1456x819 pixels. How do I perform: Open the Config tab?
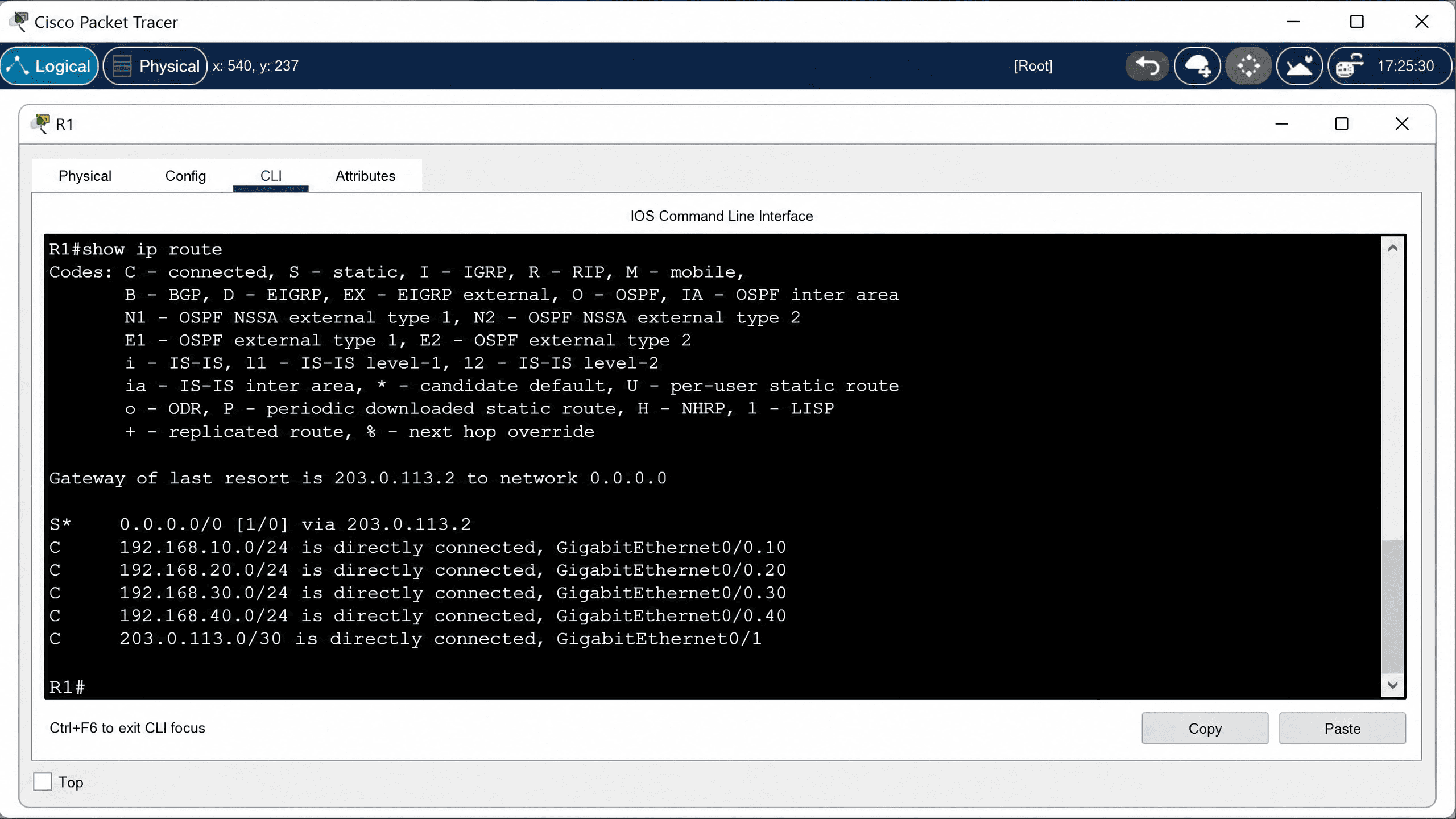coord(185,176)
